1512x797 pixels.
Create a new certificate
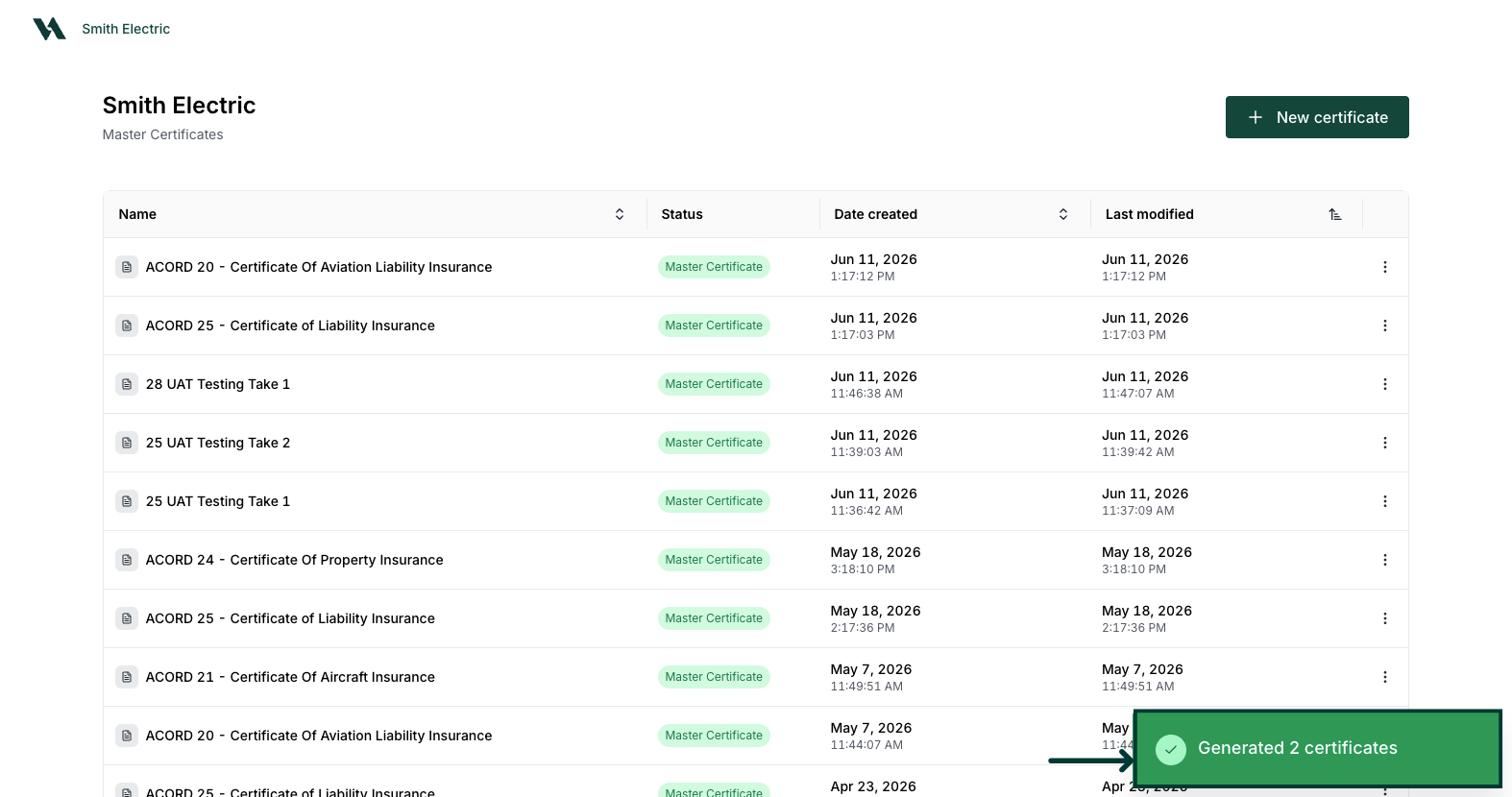pos(1317,117)
